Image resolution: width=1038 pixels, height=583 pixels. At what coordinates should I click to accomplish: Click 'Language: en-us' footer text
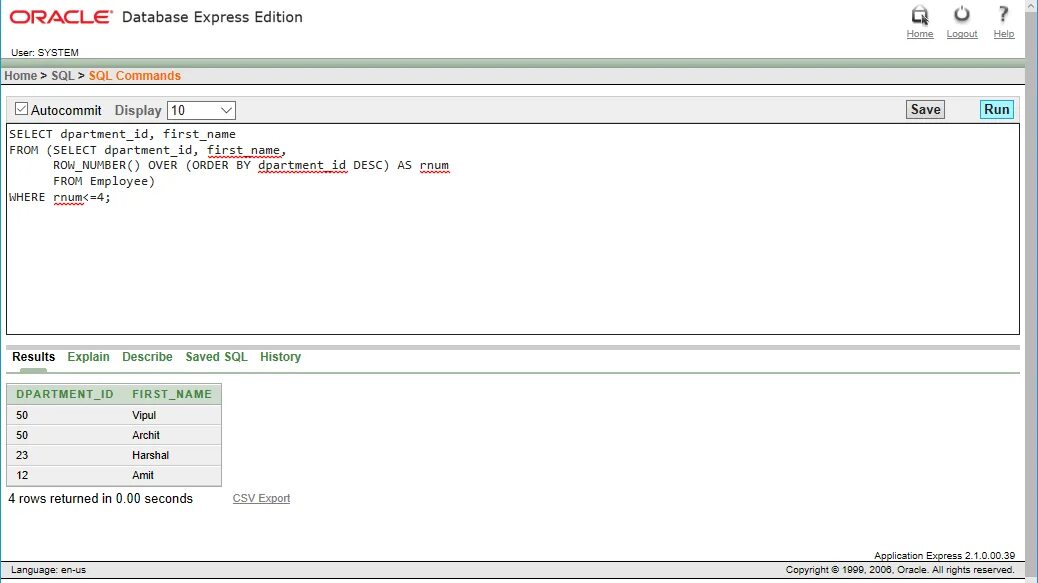48,570
